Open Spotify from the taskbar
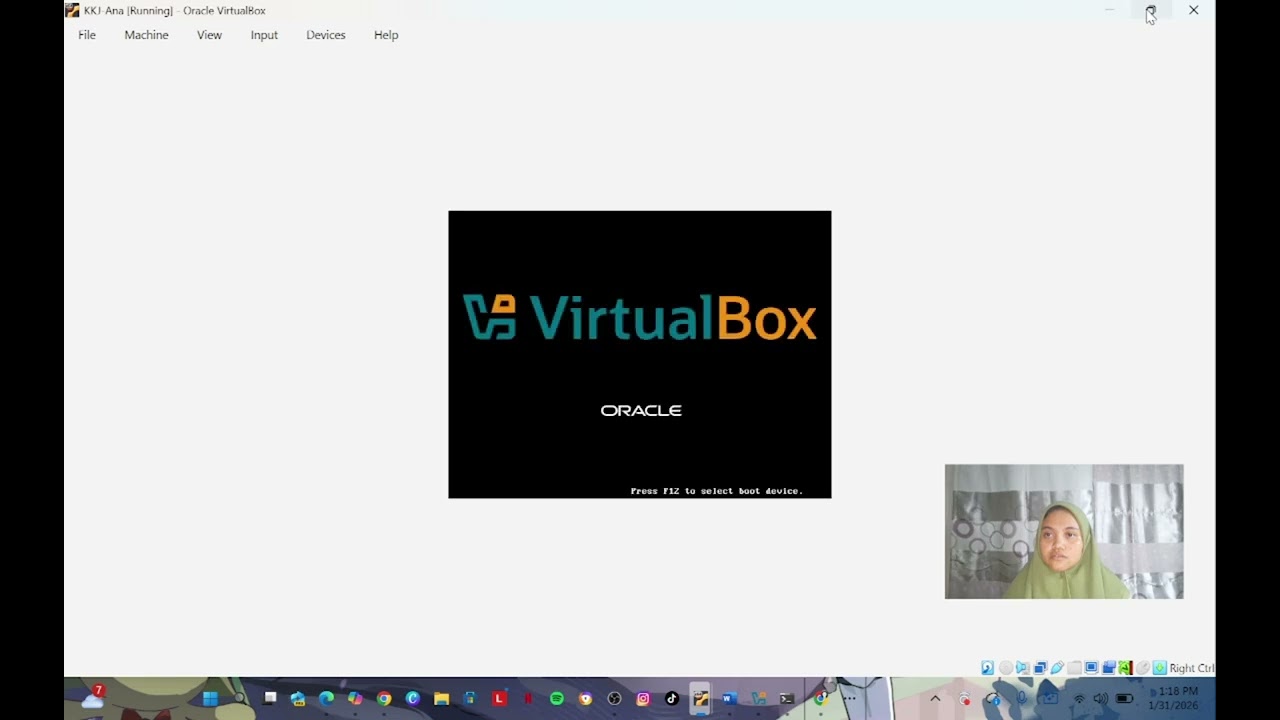Screen dimensions: 1280x720 click(x=557, y=699)
